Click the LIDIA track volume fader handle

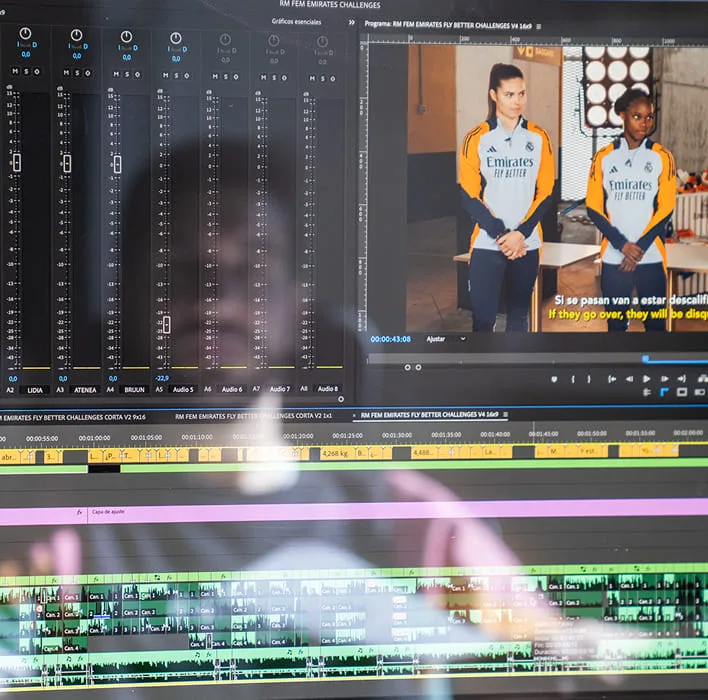click(17, 163)
